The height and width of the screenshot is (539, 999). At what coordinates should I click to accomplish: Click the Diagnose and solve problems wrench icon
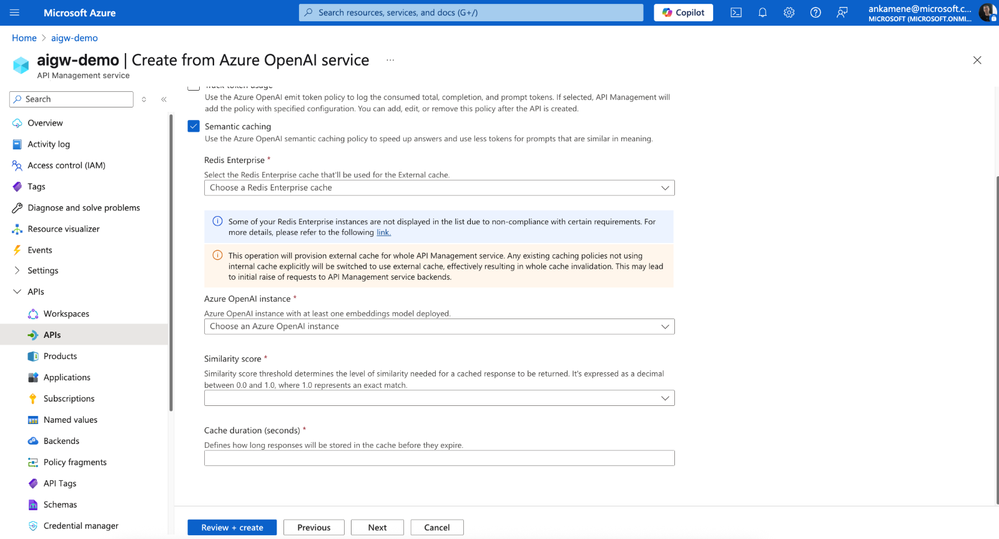tap(17, 208)
